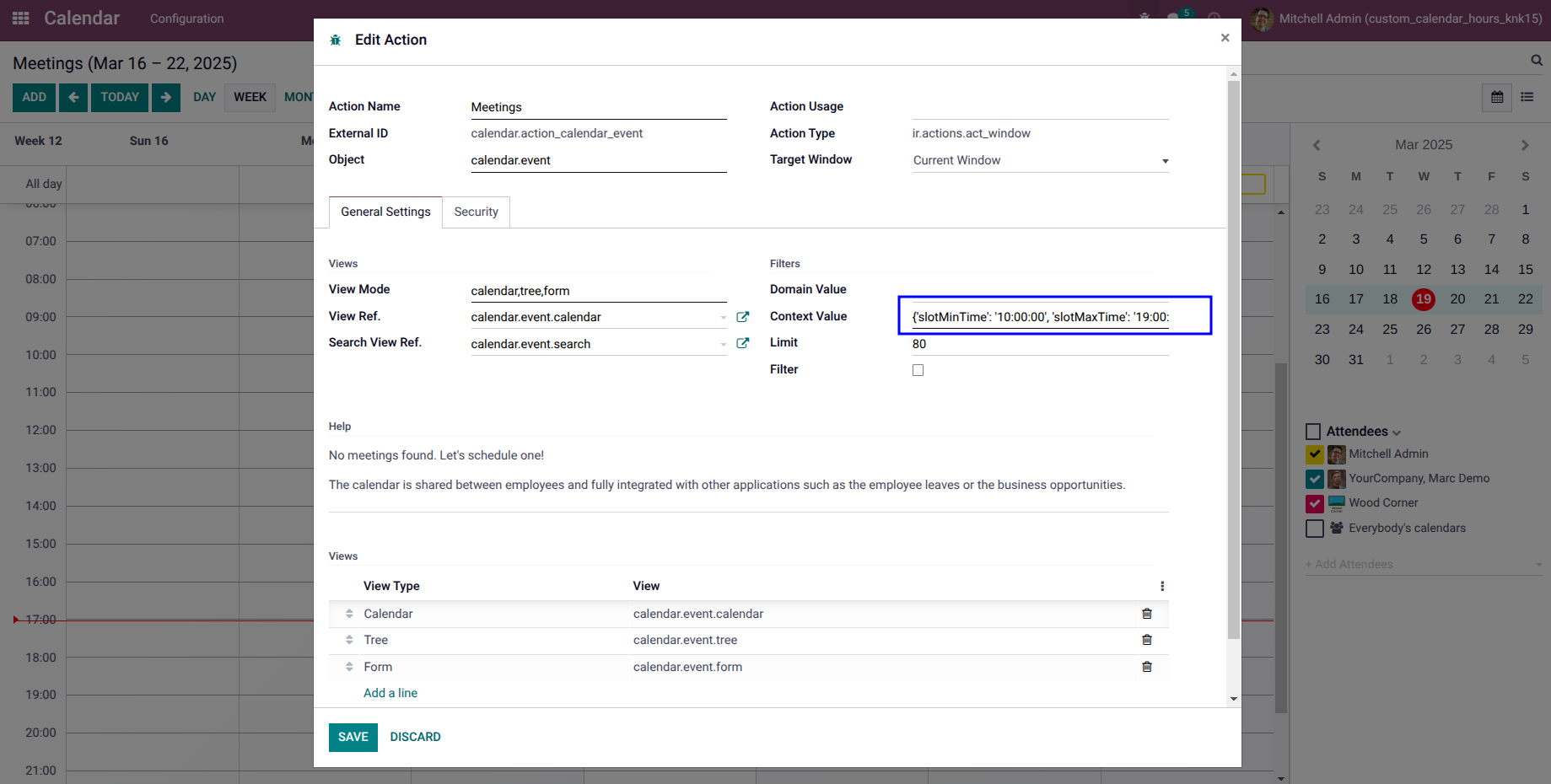The image size is (1551, 784).
Task: Open the Target Window dropdown
Action: [x=1041, y=160]
